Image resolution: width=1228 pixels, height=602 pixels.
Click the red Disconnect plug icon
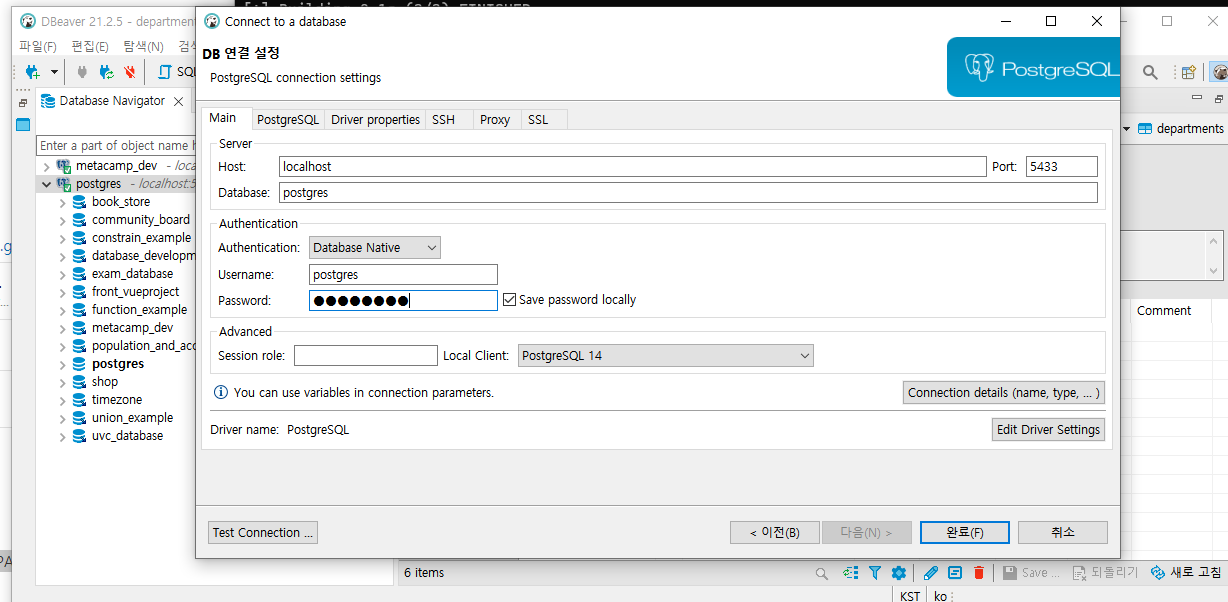(130, 72)
